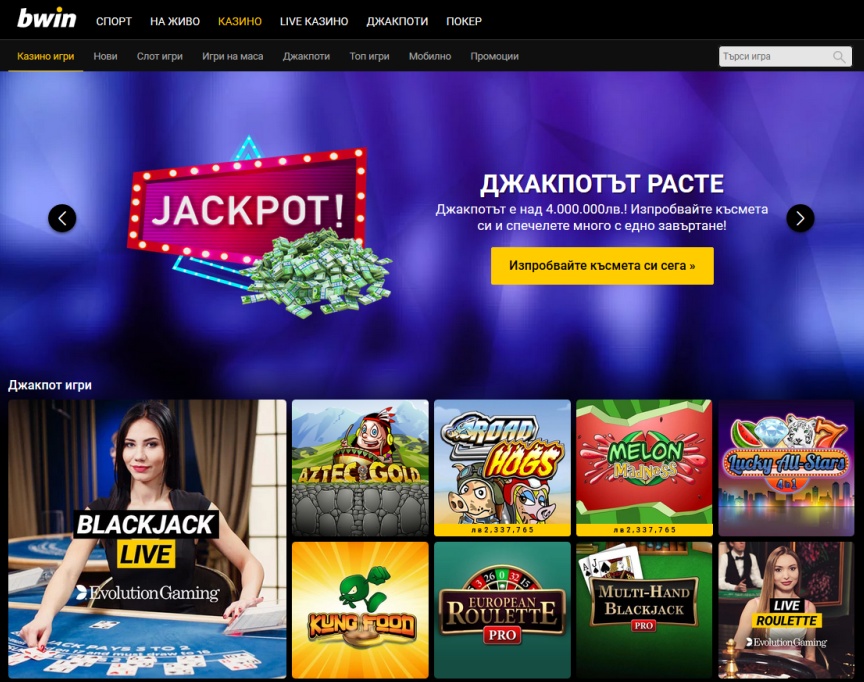Click the Търси игра search field
Screen dimensions: 864x682
785,57
